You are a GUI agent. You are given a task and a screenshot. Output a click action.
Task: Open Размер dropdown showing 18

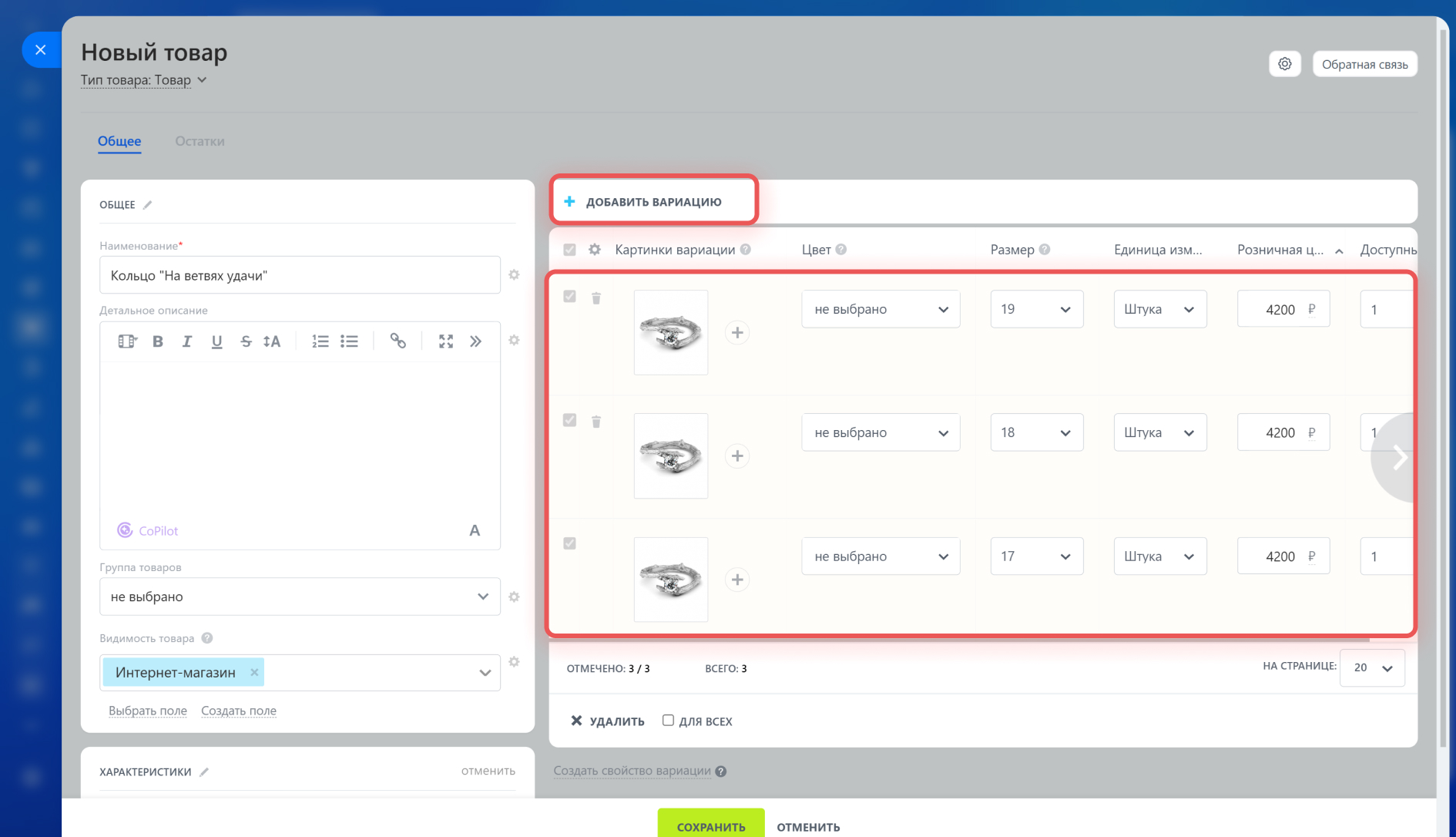click(1036, 432)
